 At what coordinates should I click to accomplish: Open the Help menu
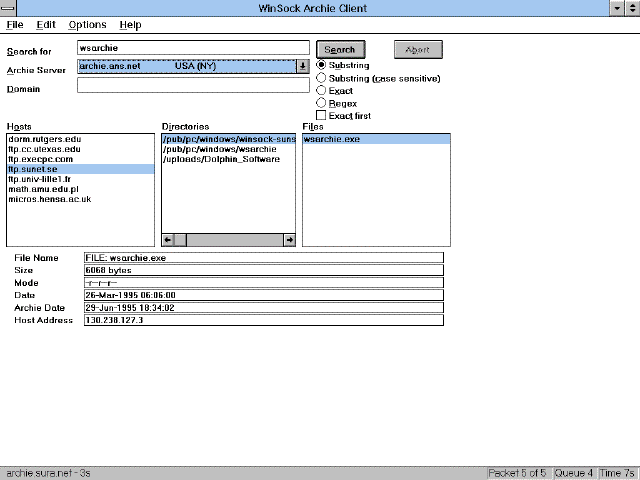(x=130, y=25)
